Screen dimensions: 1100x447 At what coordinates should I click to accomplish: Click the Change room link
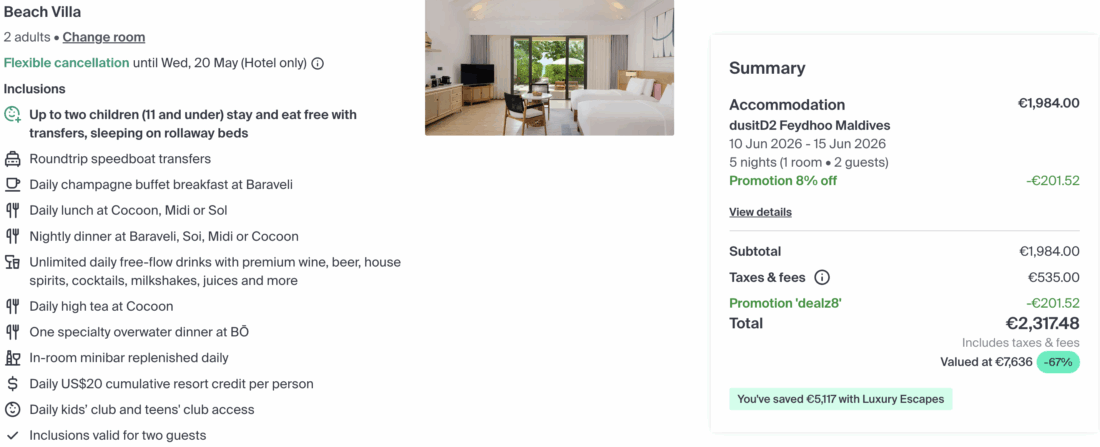(x=104, y=37)
